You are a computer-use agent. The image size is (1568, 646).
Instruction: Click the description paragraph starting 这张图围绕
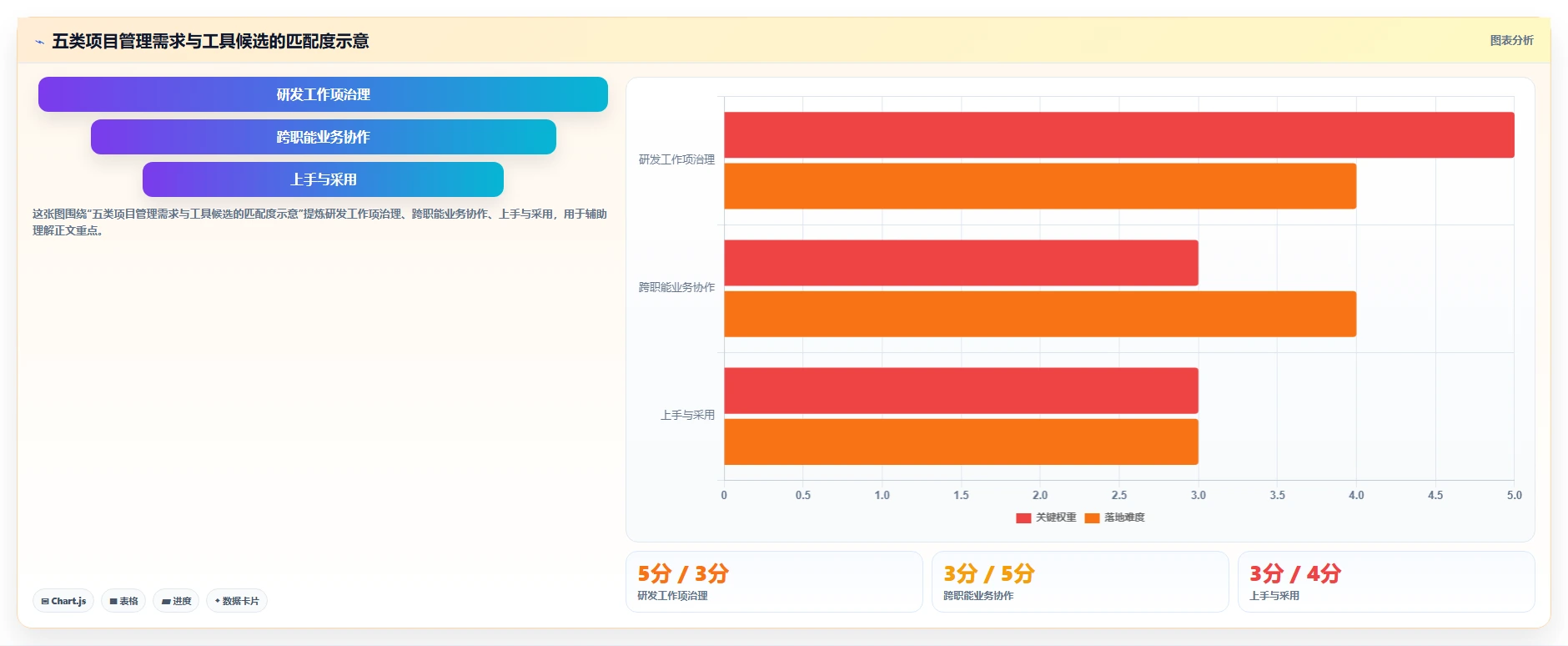(x=319, y=222)
